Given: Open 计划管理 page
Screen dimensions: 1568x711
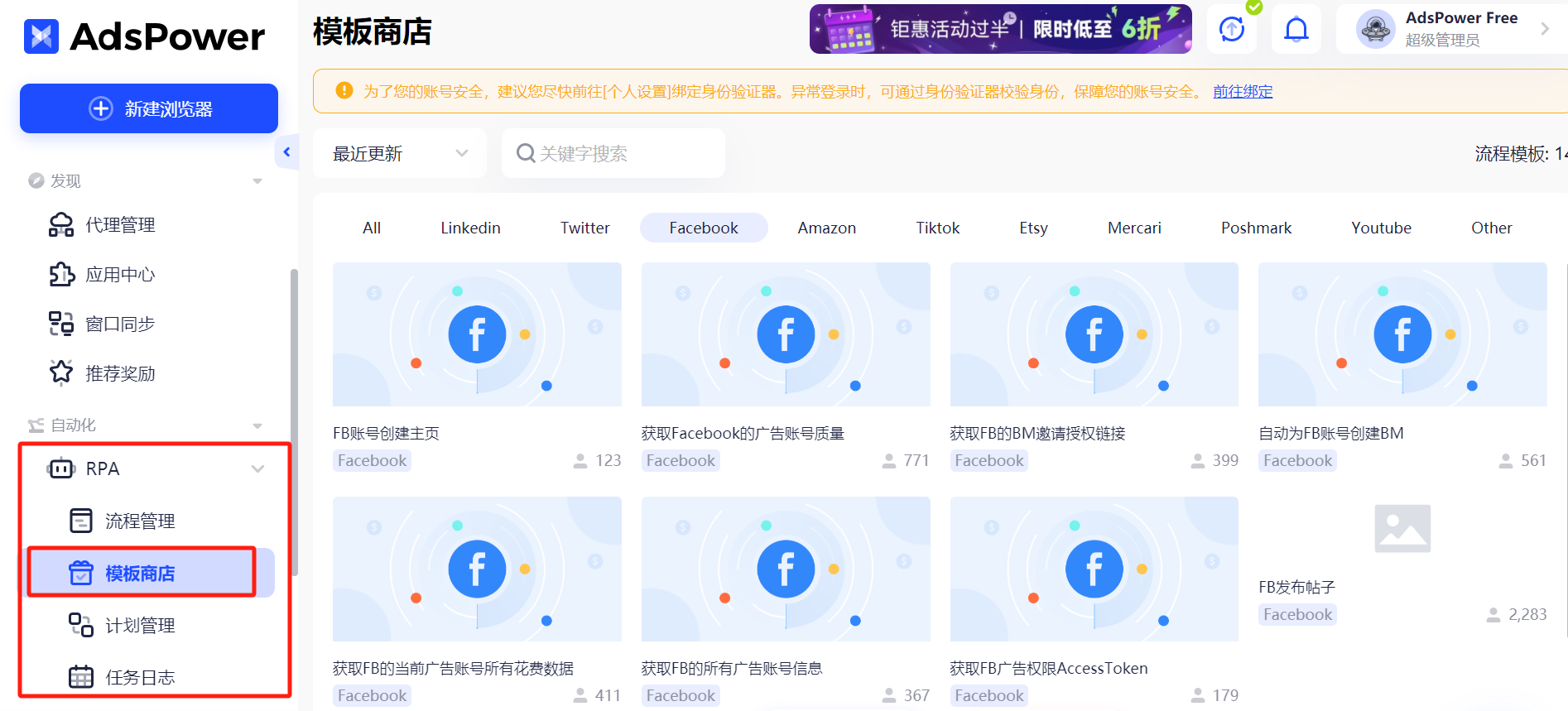Looking at the screenshot, I should tap(139, 626).
